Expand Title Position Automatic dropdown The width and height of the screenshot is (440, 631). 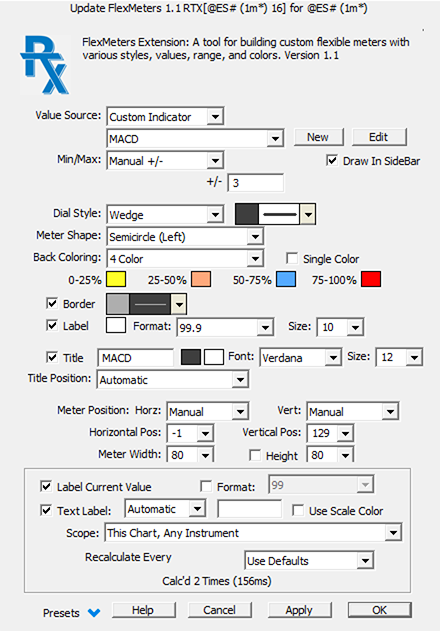pos(173,379)
